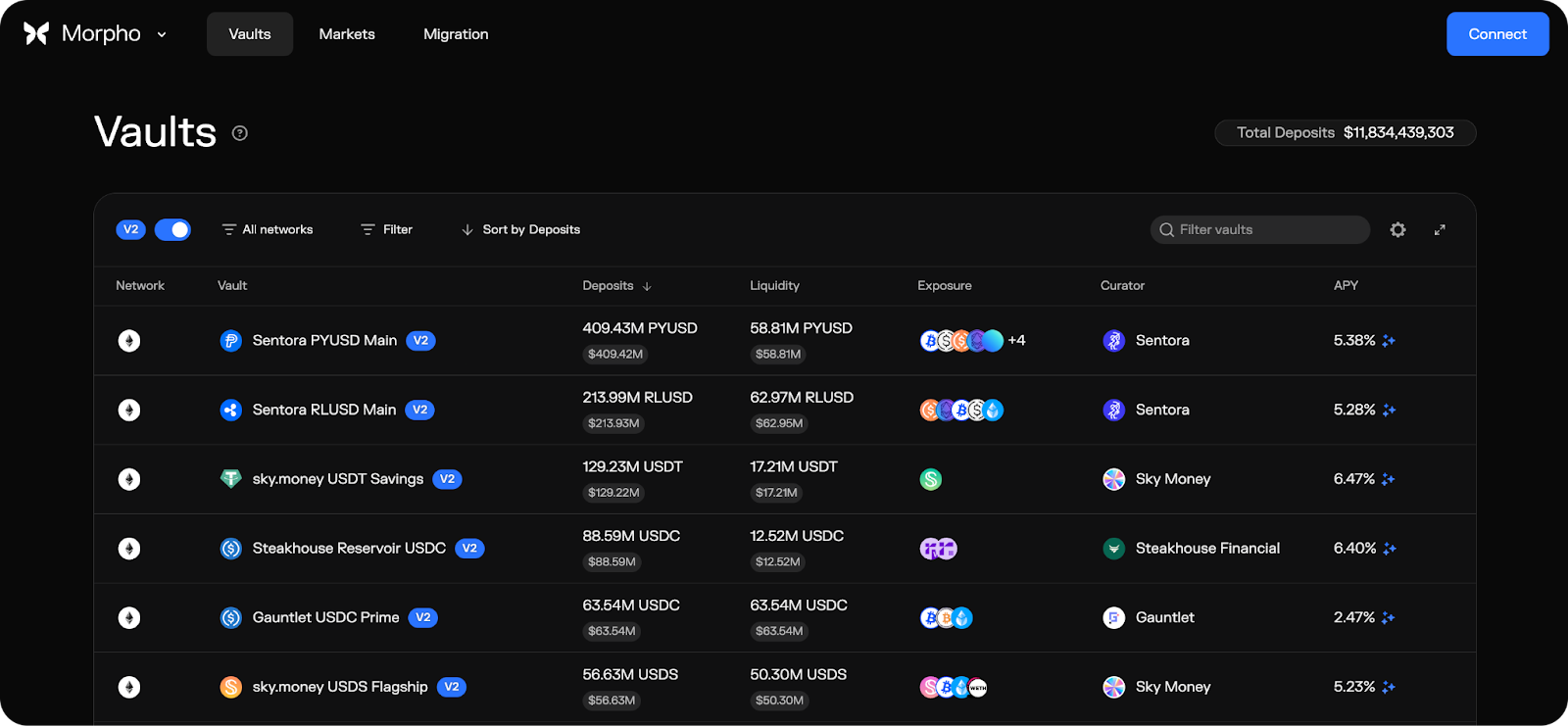Open the Sentora RLUSD Main vault
The image size is (1568, 726).
[x=324, y=410]
